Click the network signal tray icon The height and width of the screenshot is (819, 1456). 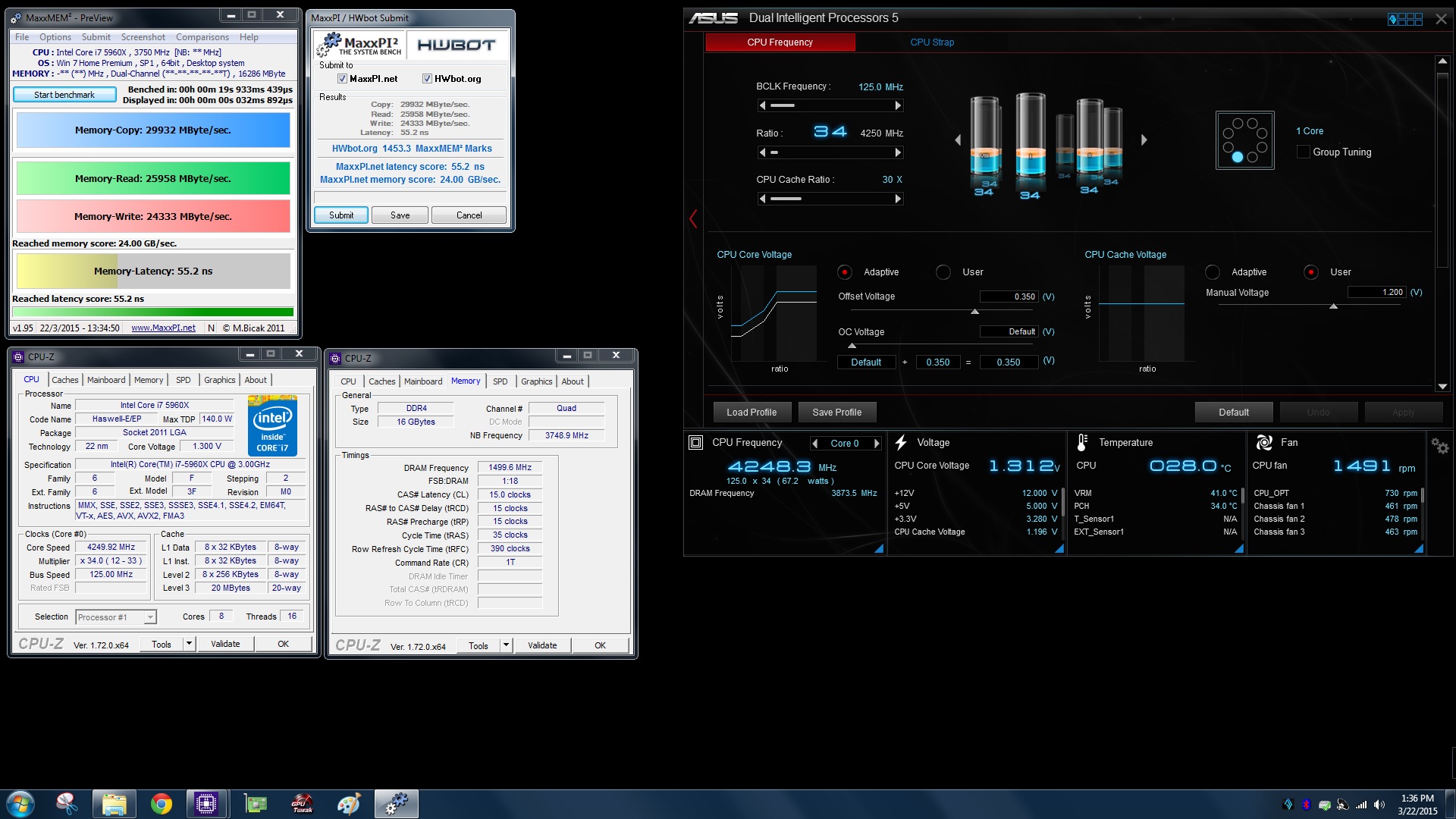(1361, 805)
